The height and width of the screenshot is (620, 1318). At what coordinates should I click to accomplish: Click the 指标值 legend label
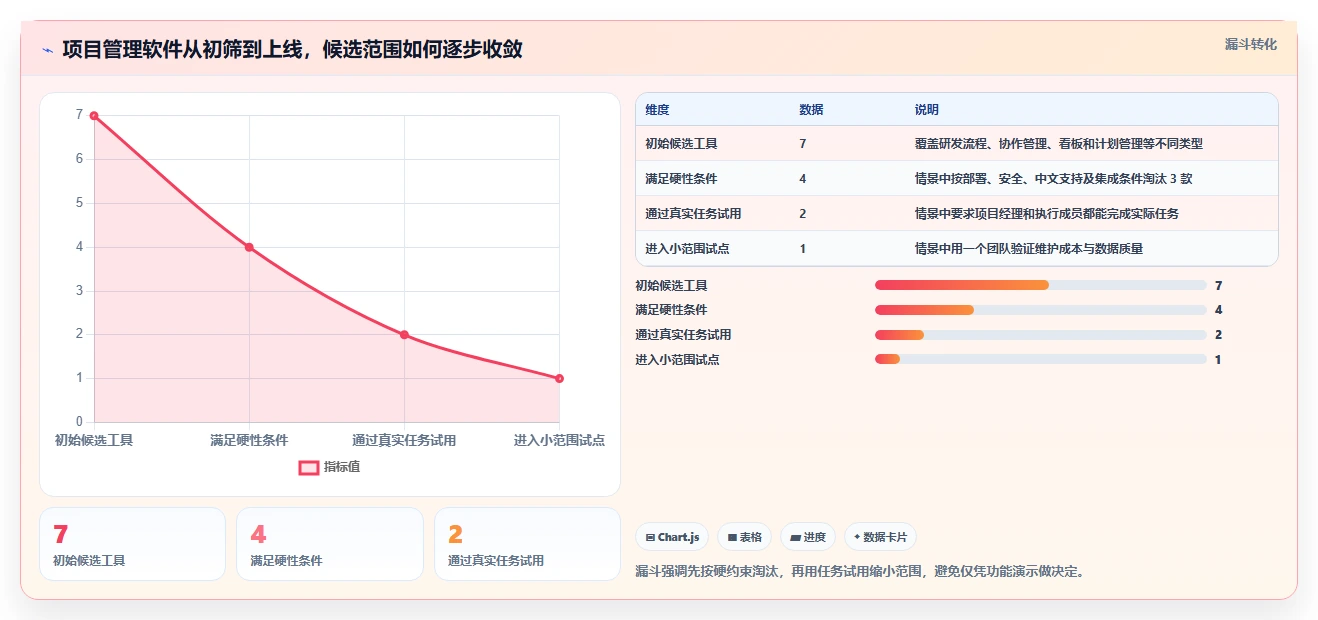342,467
